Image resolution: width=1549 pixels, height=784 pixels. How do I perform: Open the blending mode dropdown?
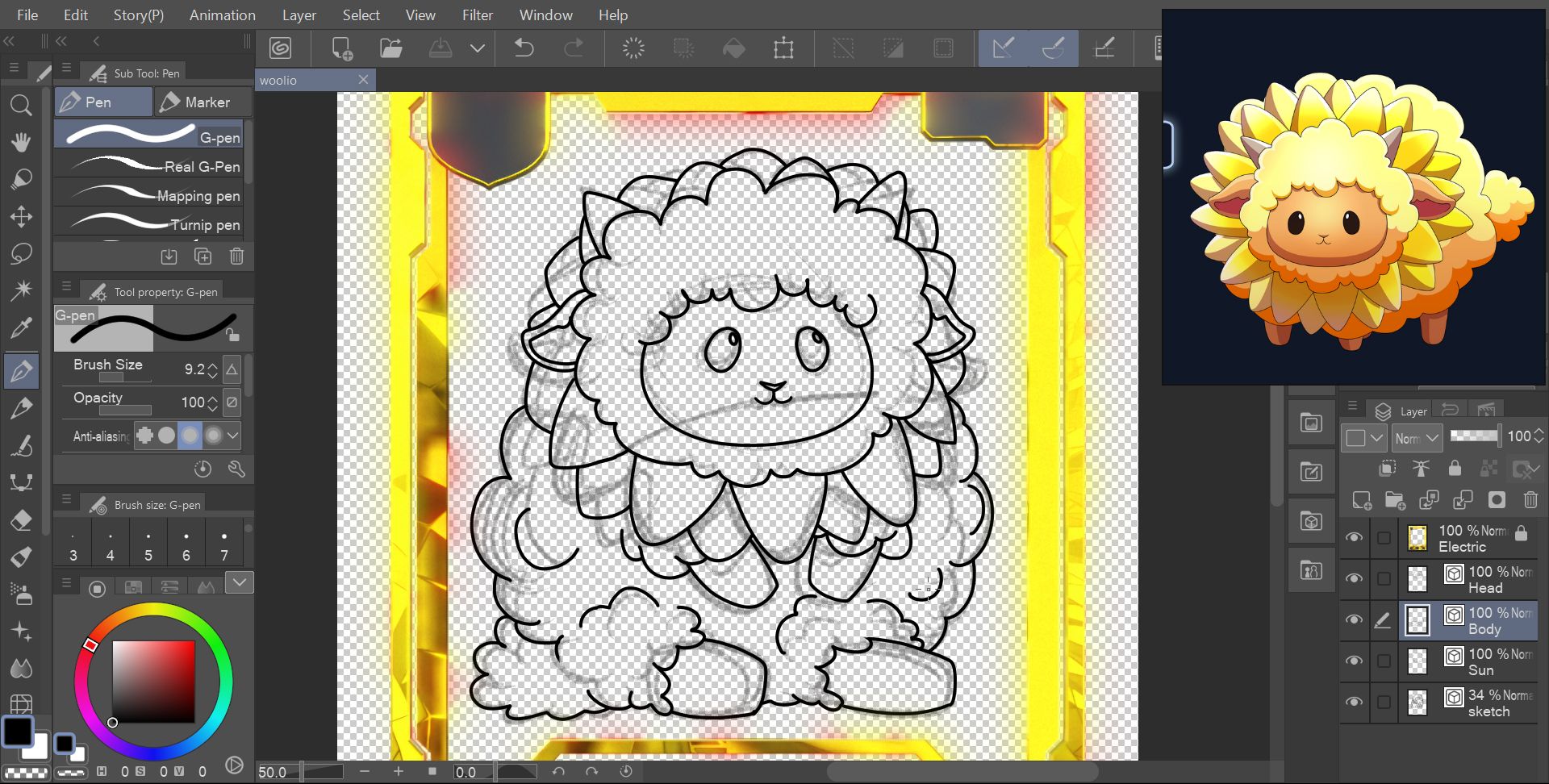(1417, 438)
